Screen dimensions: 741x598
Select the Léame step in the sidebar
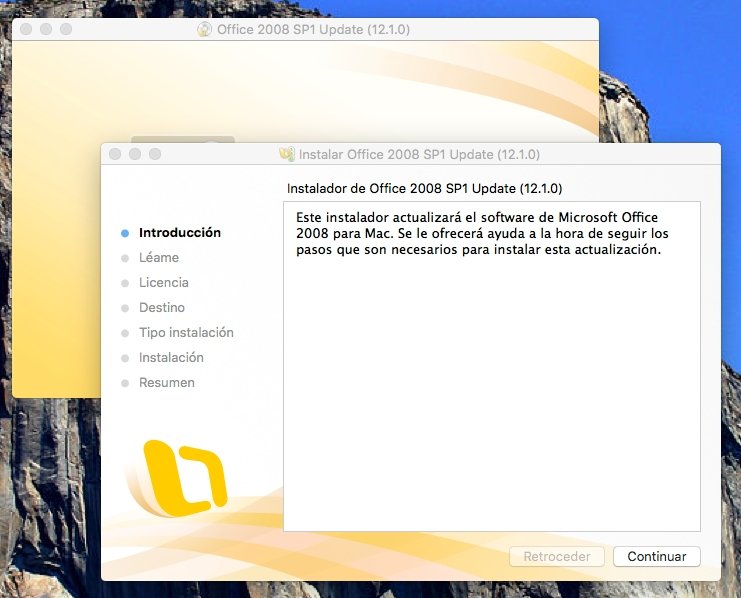click(159, 258)
